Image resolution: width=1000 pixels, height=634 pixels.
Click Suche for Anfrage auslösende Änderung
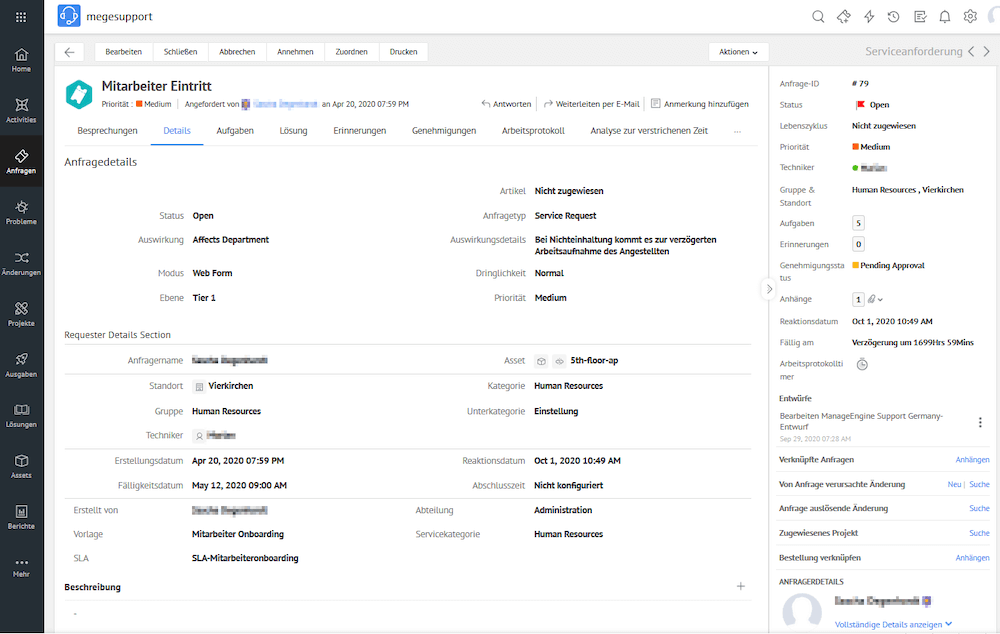point(979,509)
